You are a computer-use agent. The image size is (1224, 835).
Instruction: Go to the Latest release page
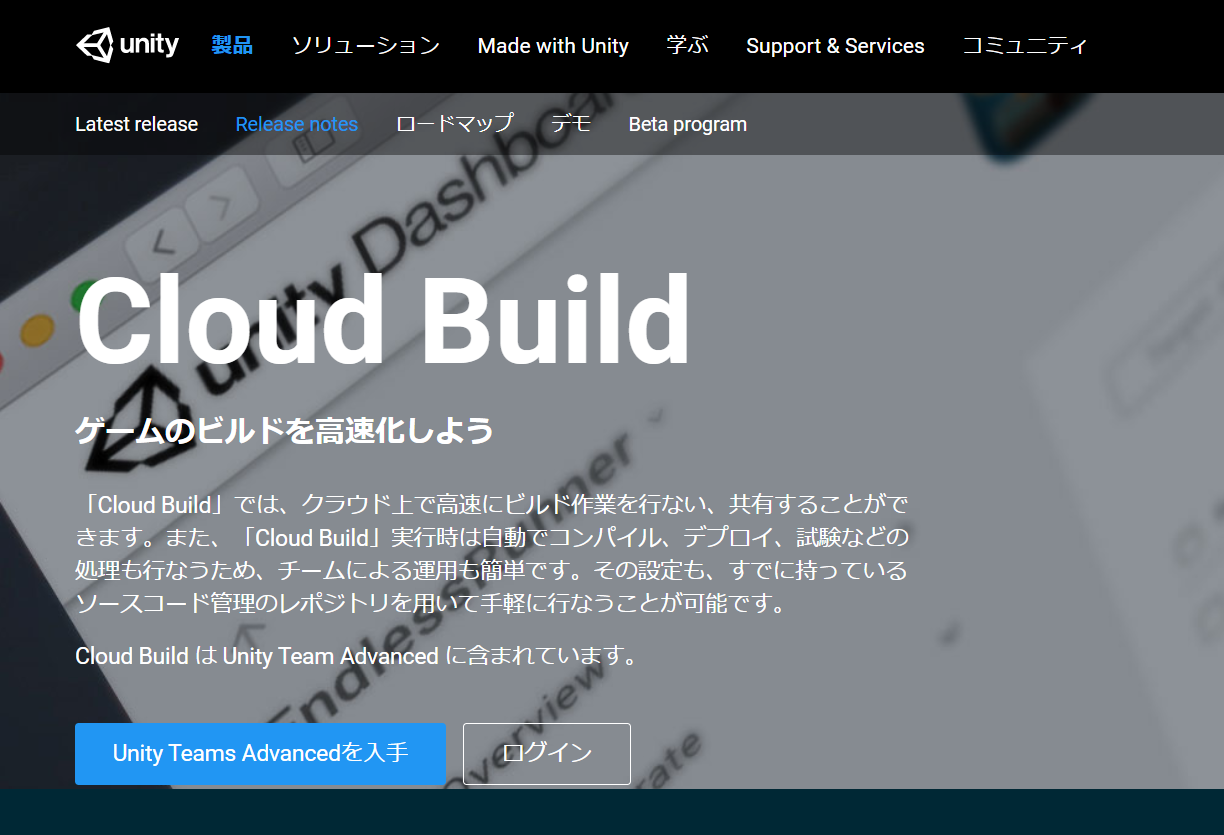(136, 124)
